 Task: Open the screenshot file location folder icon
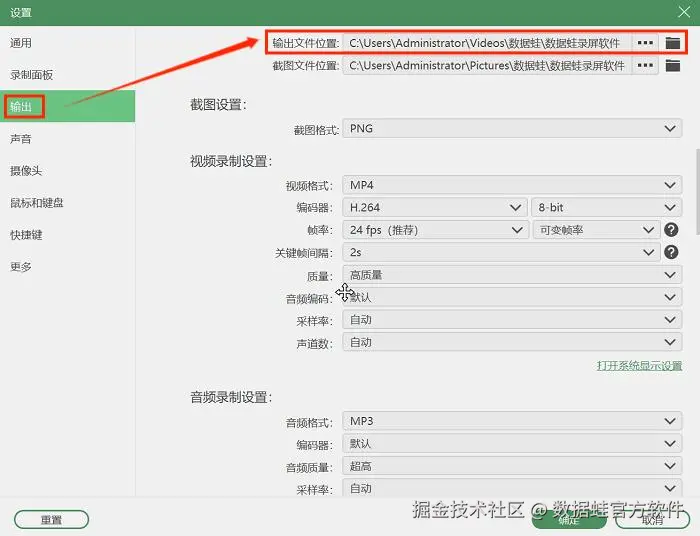point(672,66)
